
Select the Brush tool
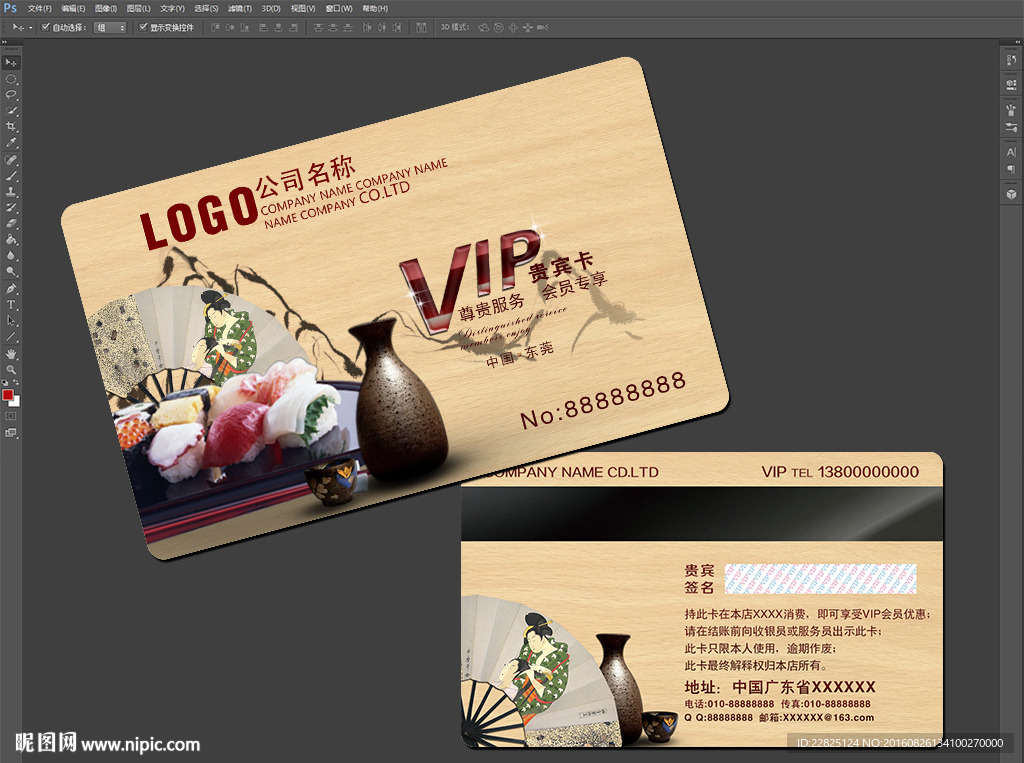coord(13,176)
